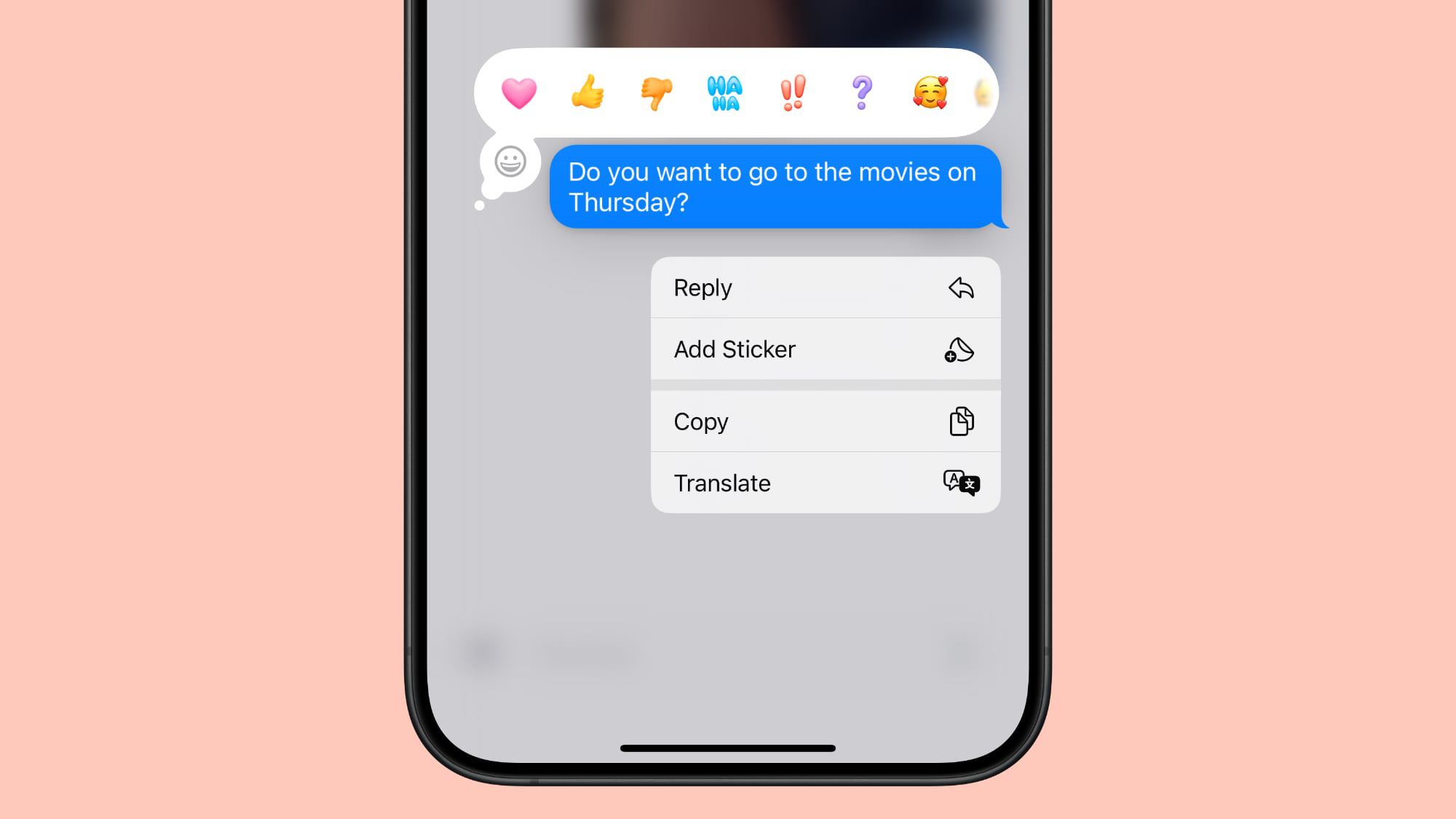
Task: Select the thumbs down reaction
Action: point(655,91)
